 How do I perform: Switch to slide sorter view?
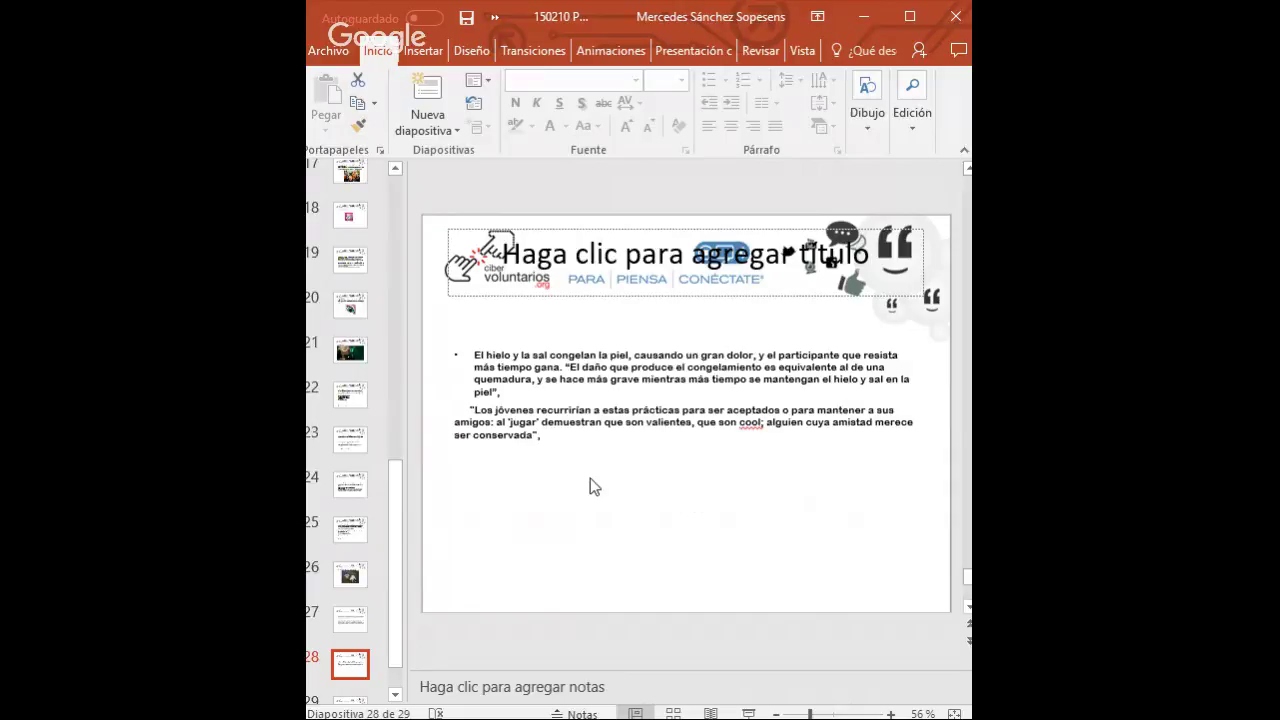coord(673,714)
